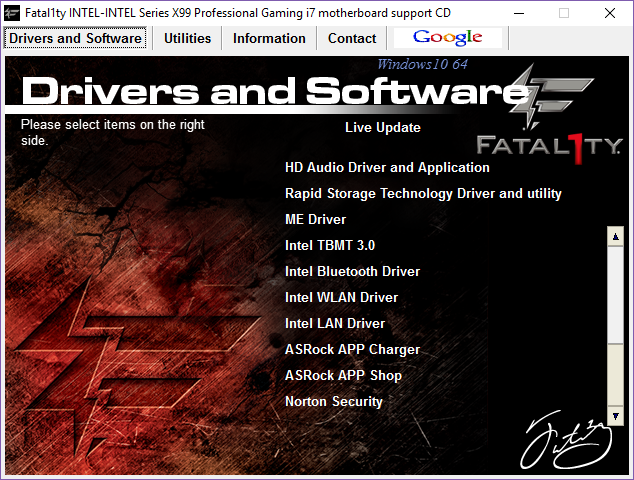The image size is (634, 480).
Task: Install Intel LAN Driver
Action: coord(335,324)
